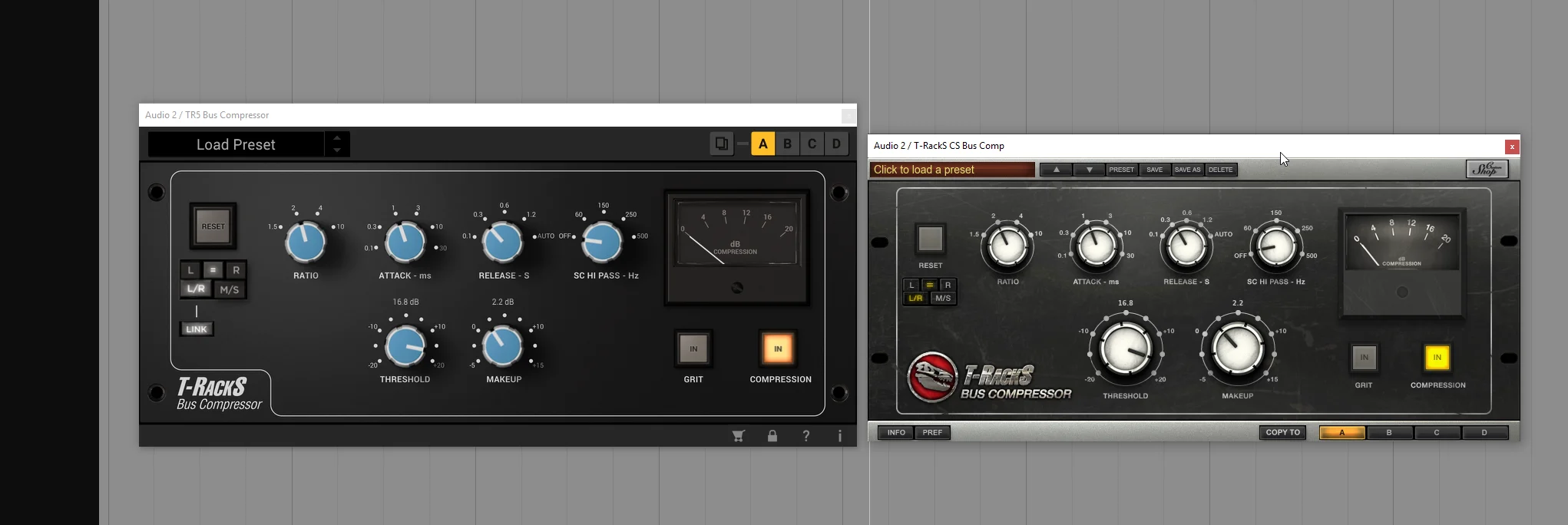Click INFO button in CS Bus Comp footer
1568x525 pixels.
click(896, 432)
